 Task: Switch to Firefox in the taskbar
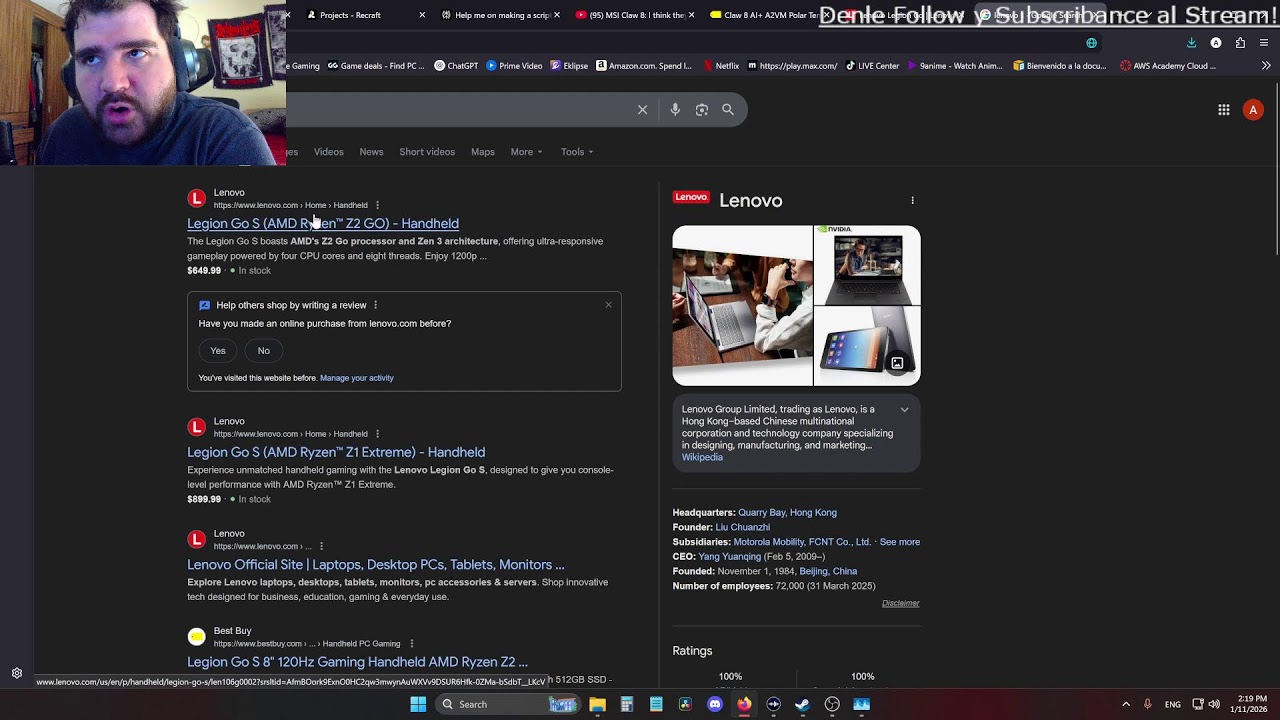pyautogui.click(x=744, y=704)
